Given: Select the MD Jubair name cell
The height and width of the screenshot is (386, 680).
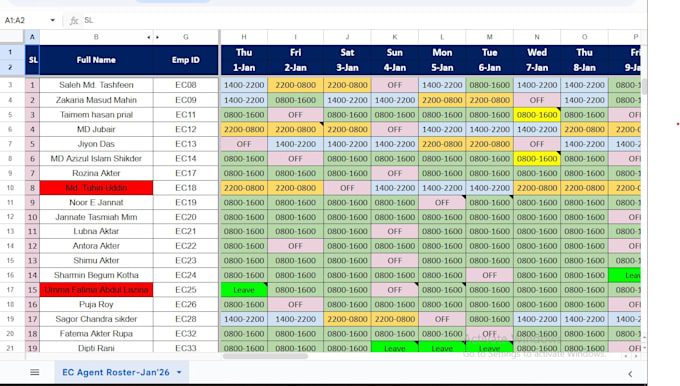Looking at the screenshot, I should (96, 129).
